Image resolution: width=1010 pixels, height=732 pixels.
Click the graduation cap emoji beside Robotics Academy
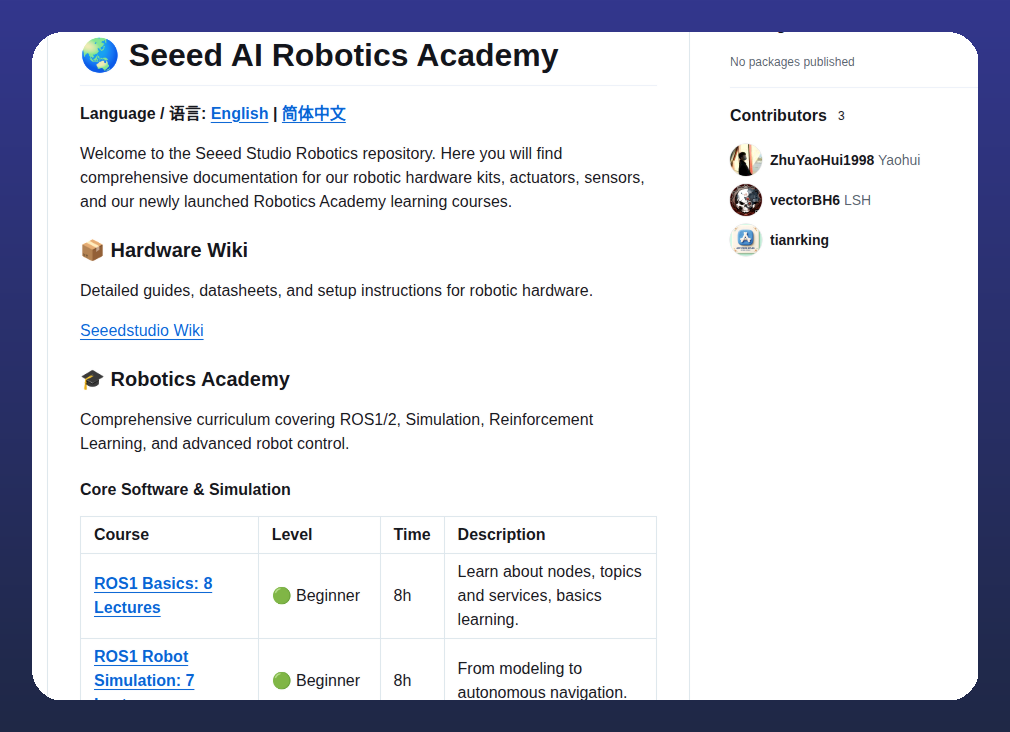92,379
